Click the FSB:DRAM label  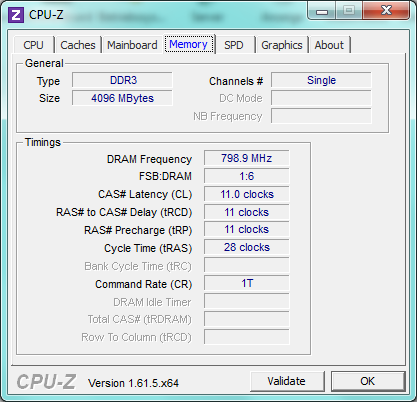(x=165, y=176)
